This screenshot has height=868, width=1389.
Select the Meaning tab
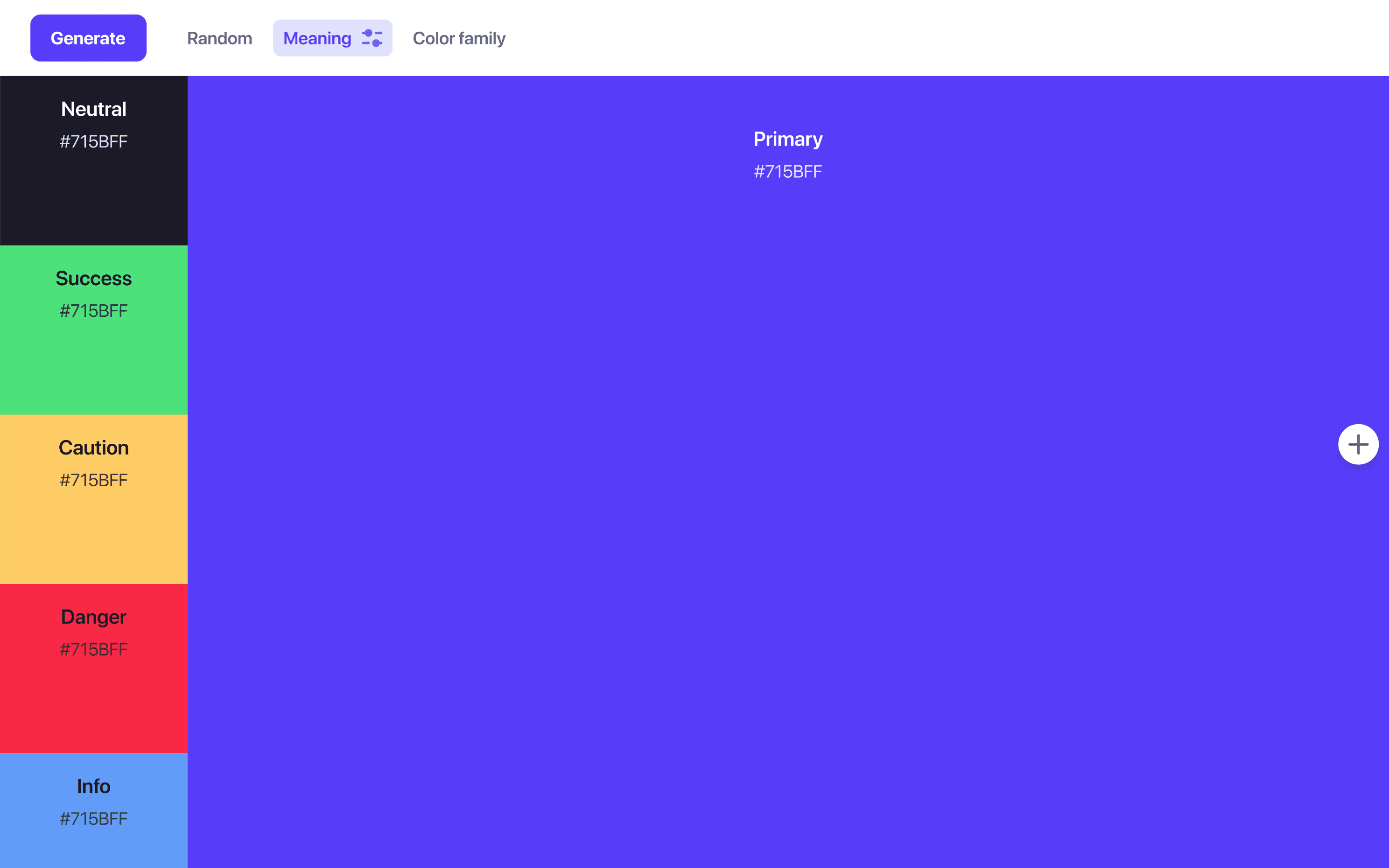[x=332, y=38]
